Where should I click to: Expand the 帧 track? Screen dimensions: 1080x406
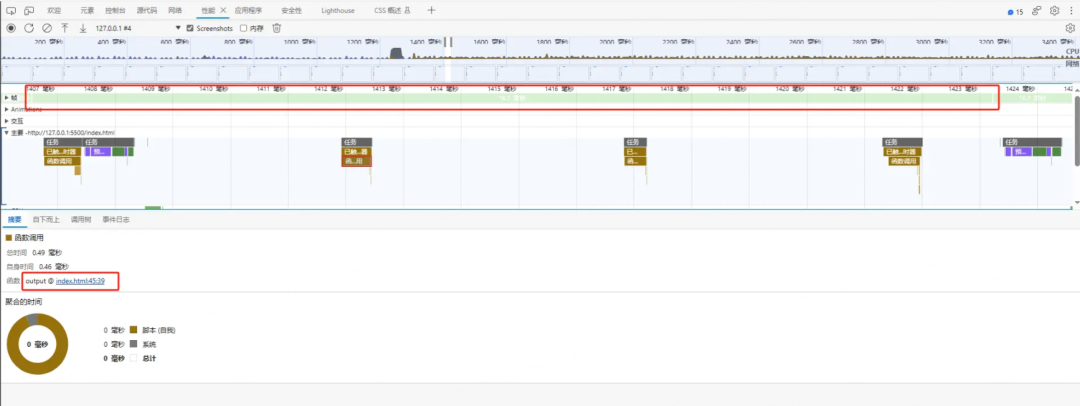click(7, 98)
